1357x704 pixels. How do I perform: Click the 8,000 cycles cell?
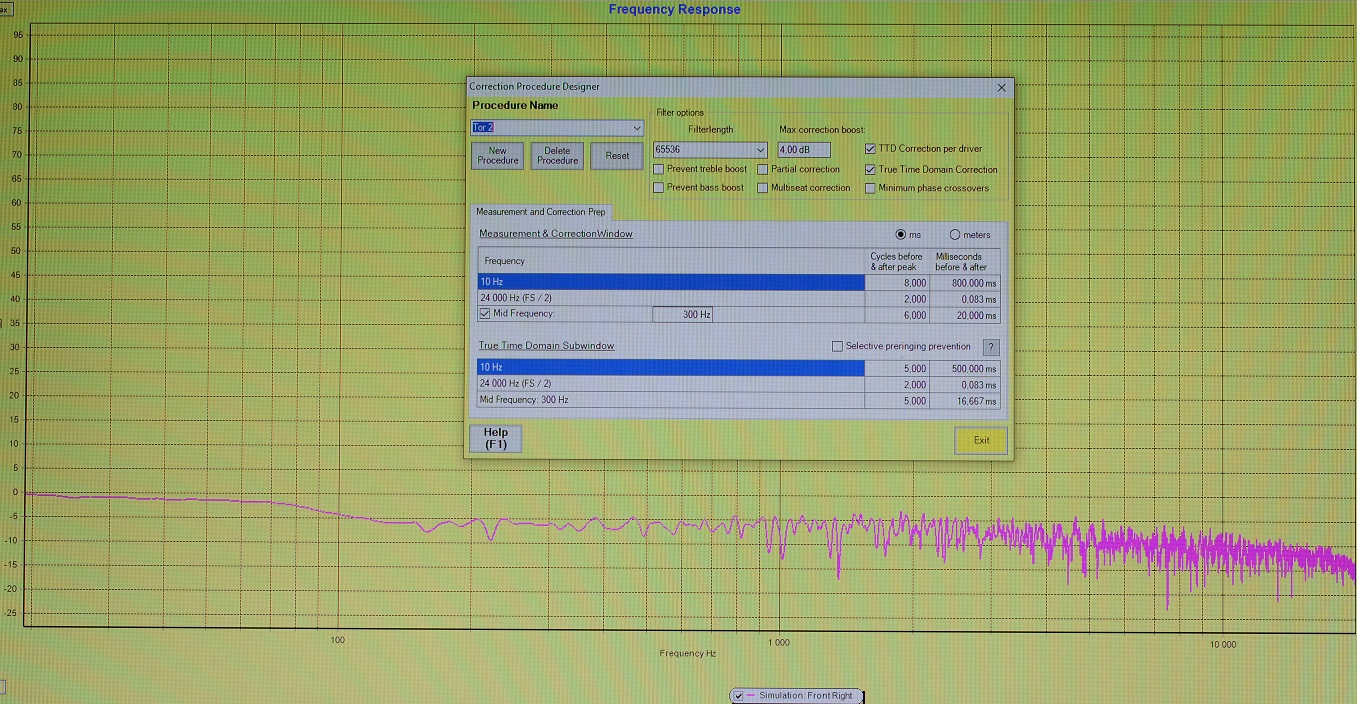[897, 282]
